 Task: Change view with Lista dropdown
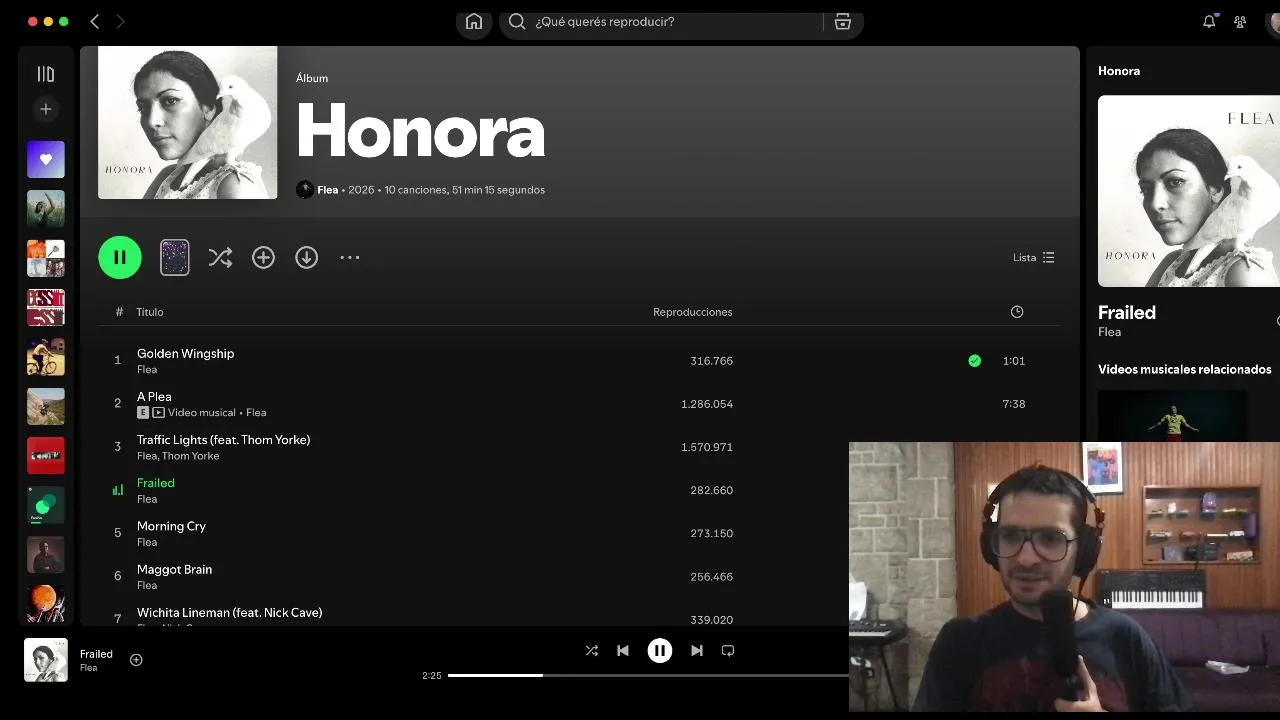point(1034,257)
